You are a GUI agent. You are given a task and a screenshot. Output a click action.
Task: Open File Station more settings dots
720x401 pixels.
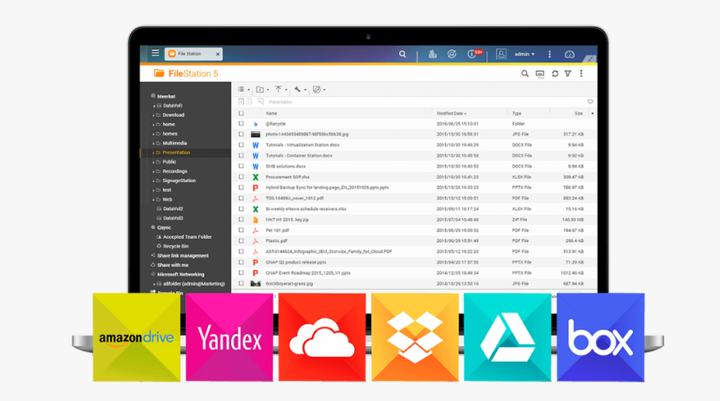(581, 73)
